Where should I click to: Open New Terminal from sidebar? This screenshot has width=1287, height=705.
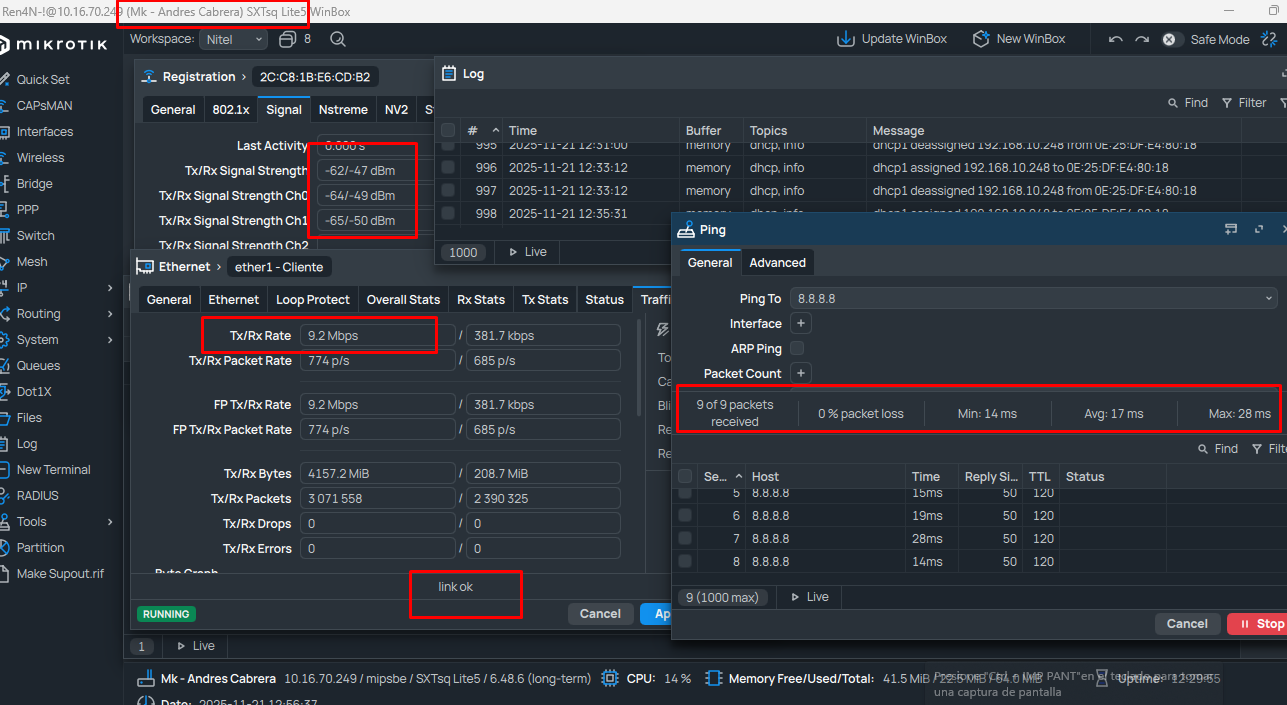pyautogui.click(x=53, y=469)
